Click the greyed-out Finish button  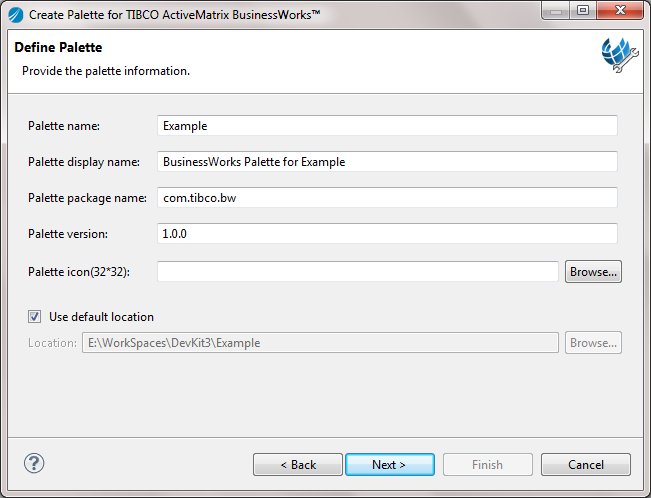487,465
